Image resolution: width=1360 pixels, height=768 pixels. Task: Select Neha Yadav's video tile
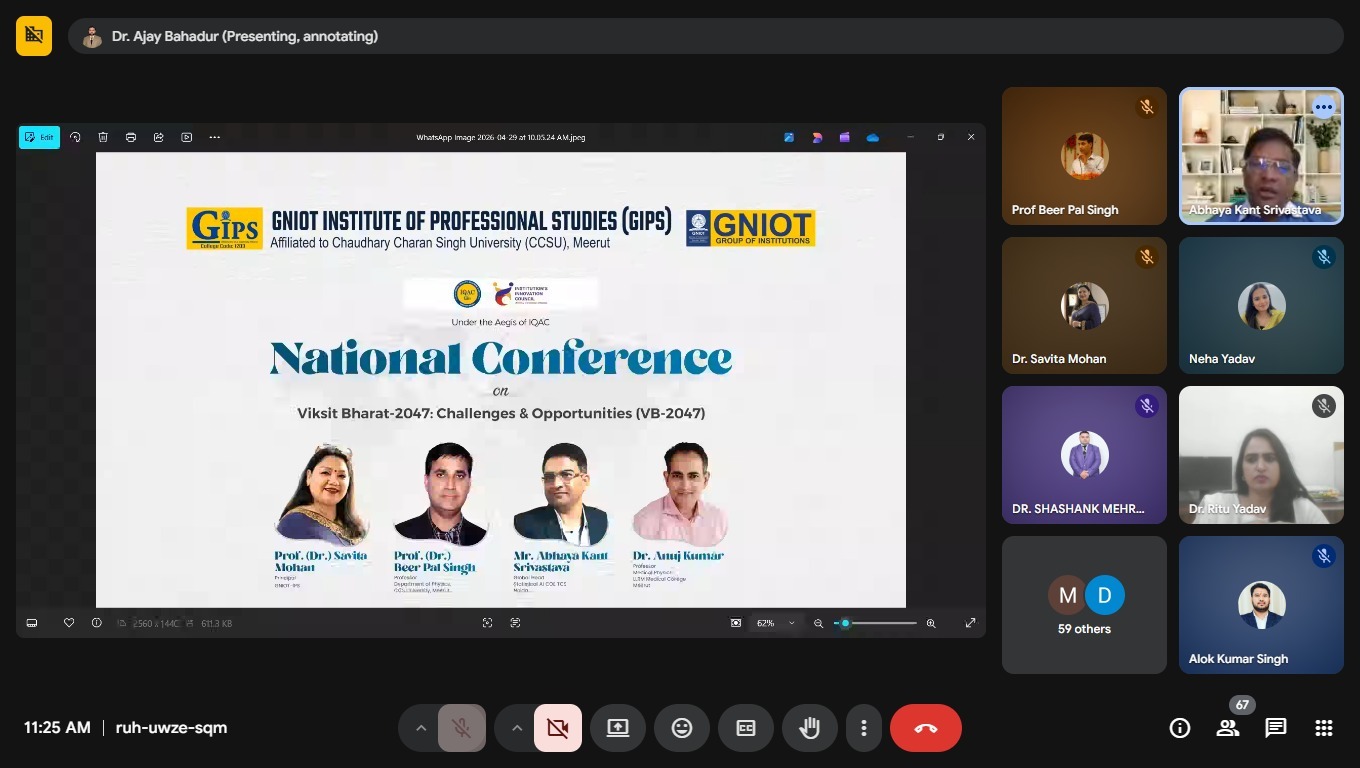[x=1261, y=305]
